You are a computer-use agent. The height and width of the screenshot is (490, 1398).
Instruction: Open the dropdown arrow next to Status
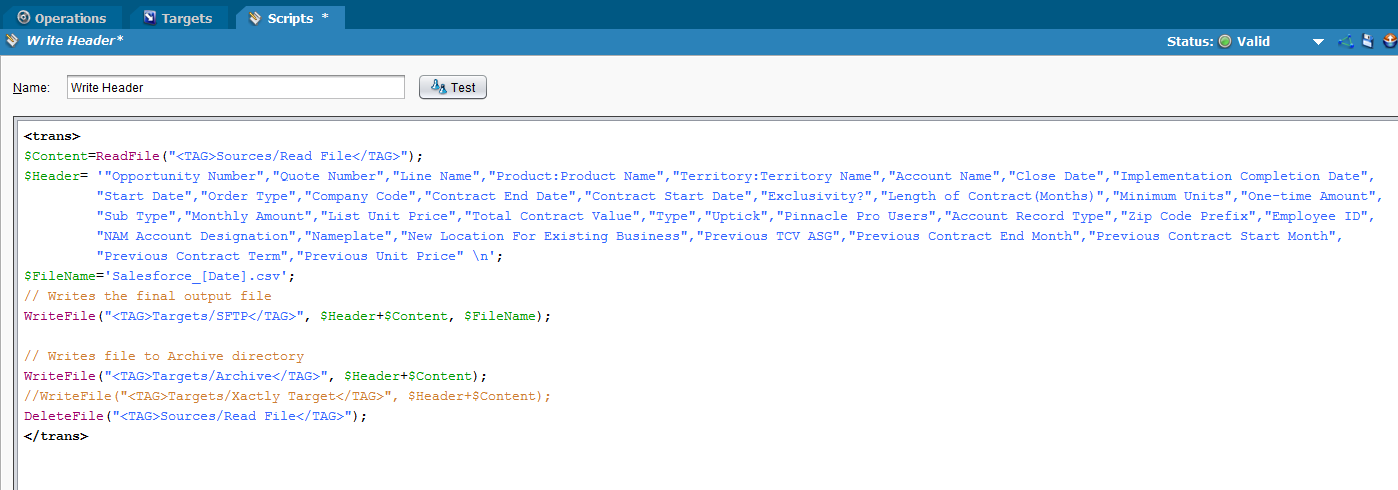coord(1318,42)
